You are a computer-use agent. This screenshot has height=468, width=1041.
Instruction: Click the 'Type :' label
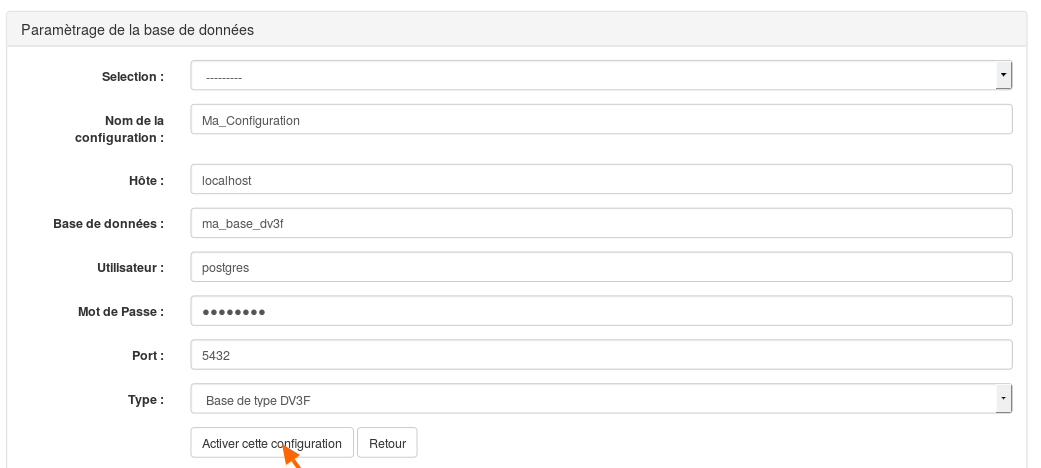click(x=146, y=400)
